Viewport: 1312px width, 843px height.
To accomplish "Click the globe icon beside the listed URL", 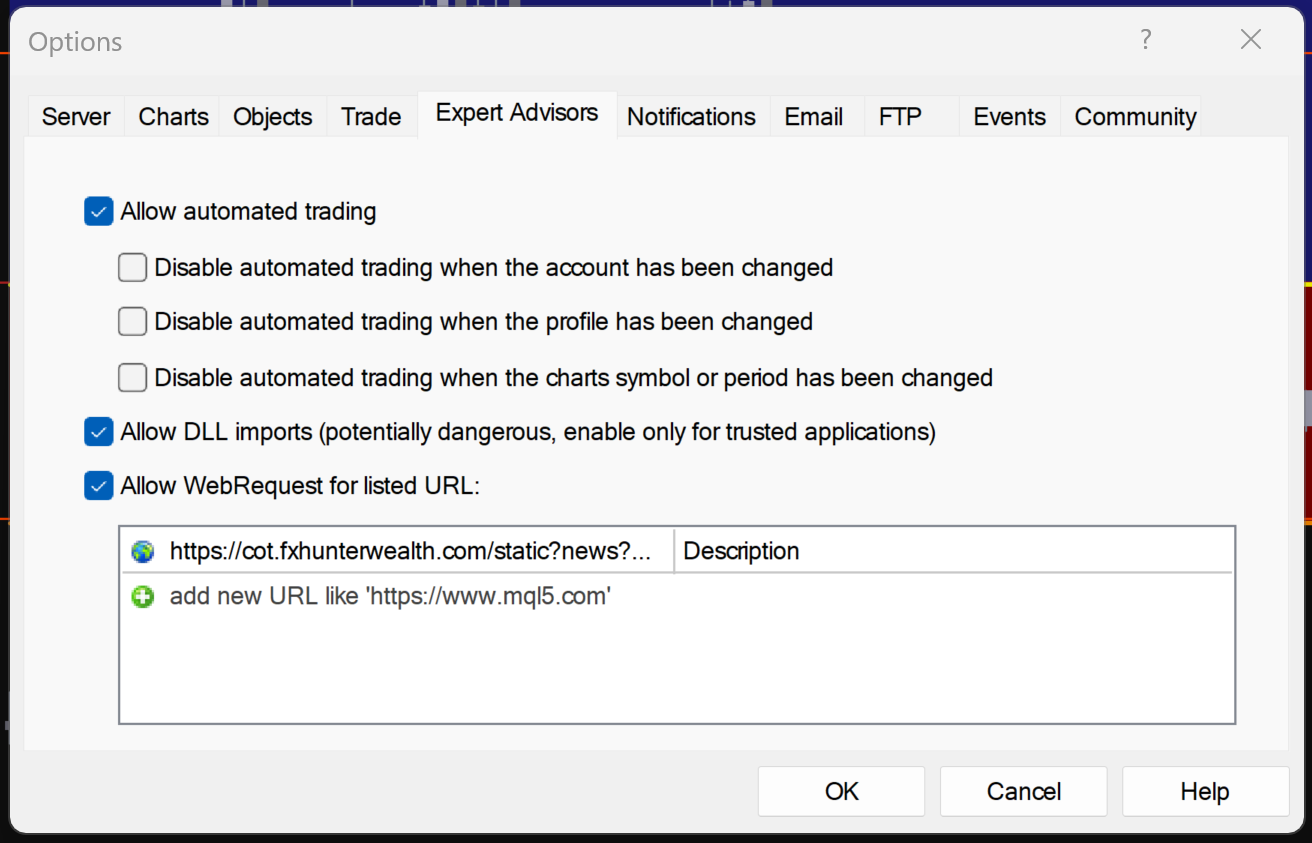I will pos(143,551).
